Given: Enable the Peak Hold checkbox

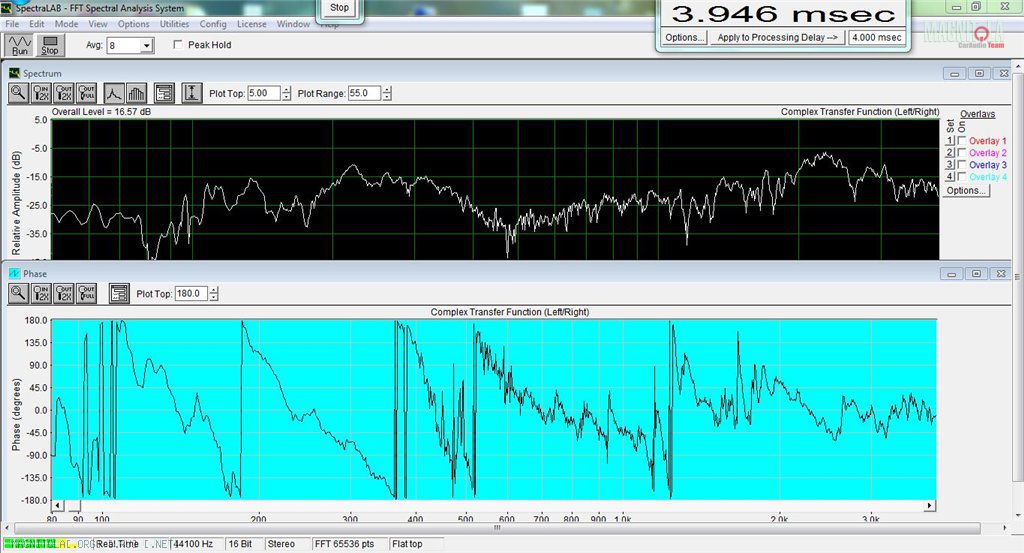Looking at the screenshot, I should (x=178, y=45).
